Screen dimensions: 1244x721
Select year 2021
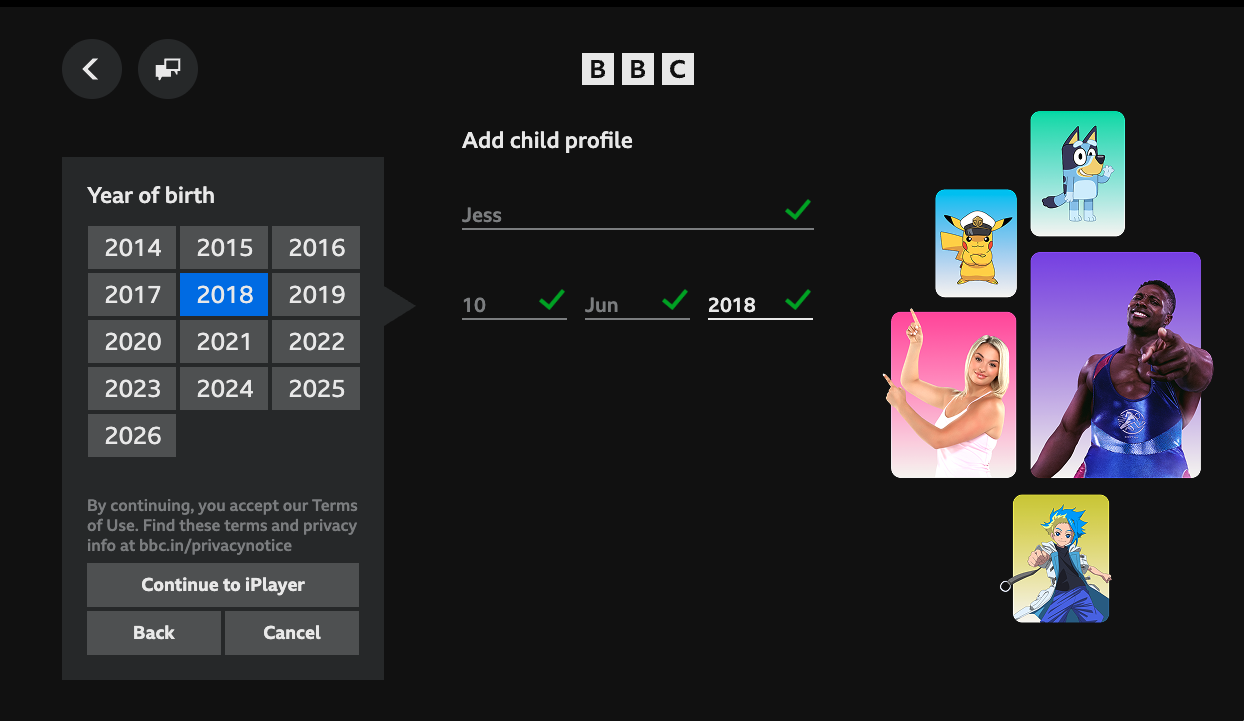[x=224, y=342]
